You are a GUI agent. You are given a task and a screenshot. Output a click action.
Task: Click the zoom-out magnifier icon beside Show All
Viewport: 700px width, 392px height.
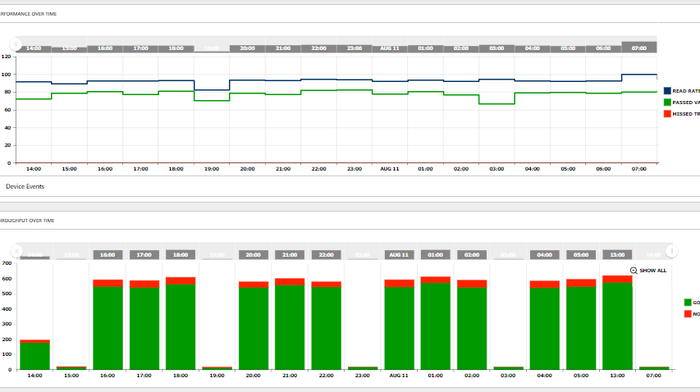pyautogui.click(x=633, y=271)
